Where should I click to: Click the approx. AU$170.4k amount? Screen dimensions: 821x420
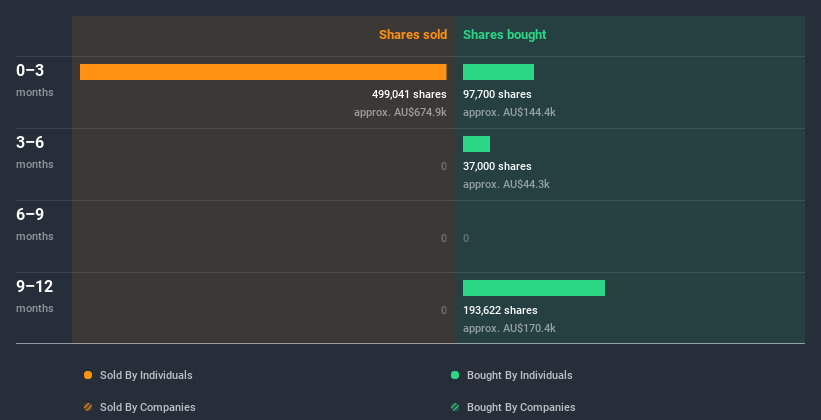pos(509,328)
